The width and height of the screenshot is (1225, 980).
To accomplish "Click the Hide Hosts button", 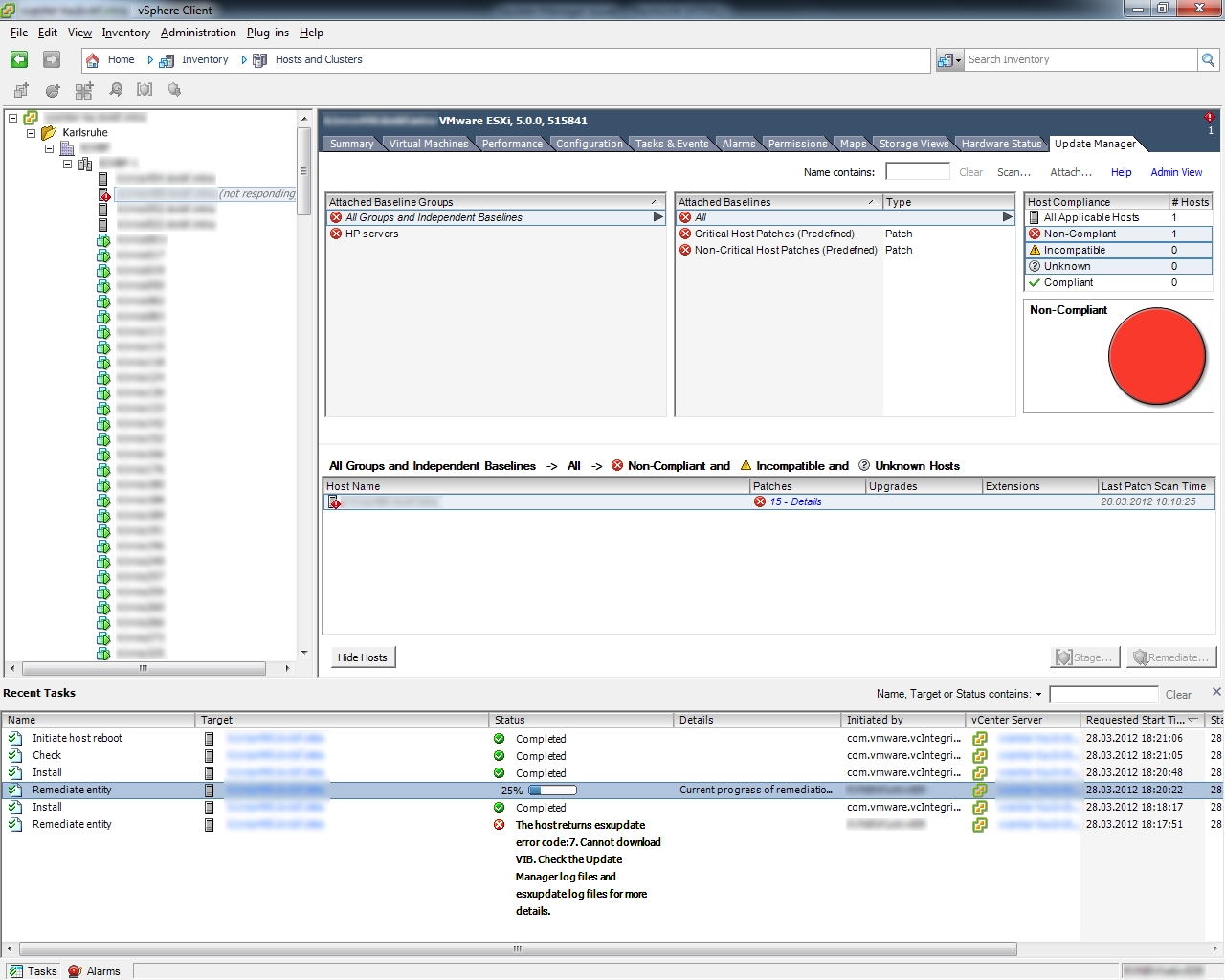I will pyautogui.click(x=362, y=657).
